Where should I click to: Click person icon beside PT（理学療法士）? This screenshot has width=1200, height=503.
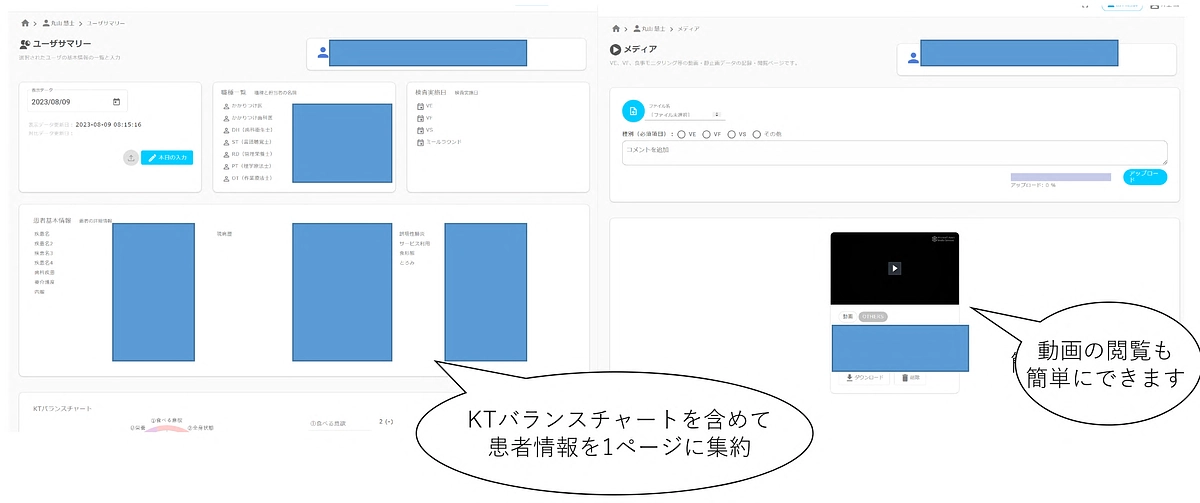tap(226, 166)
